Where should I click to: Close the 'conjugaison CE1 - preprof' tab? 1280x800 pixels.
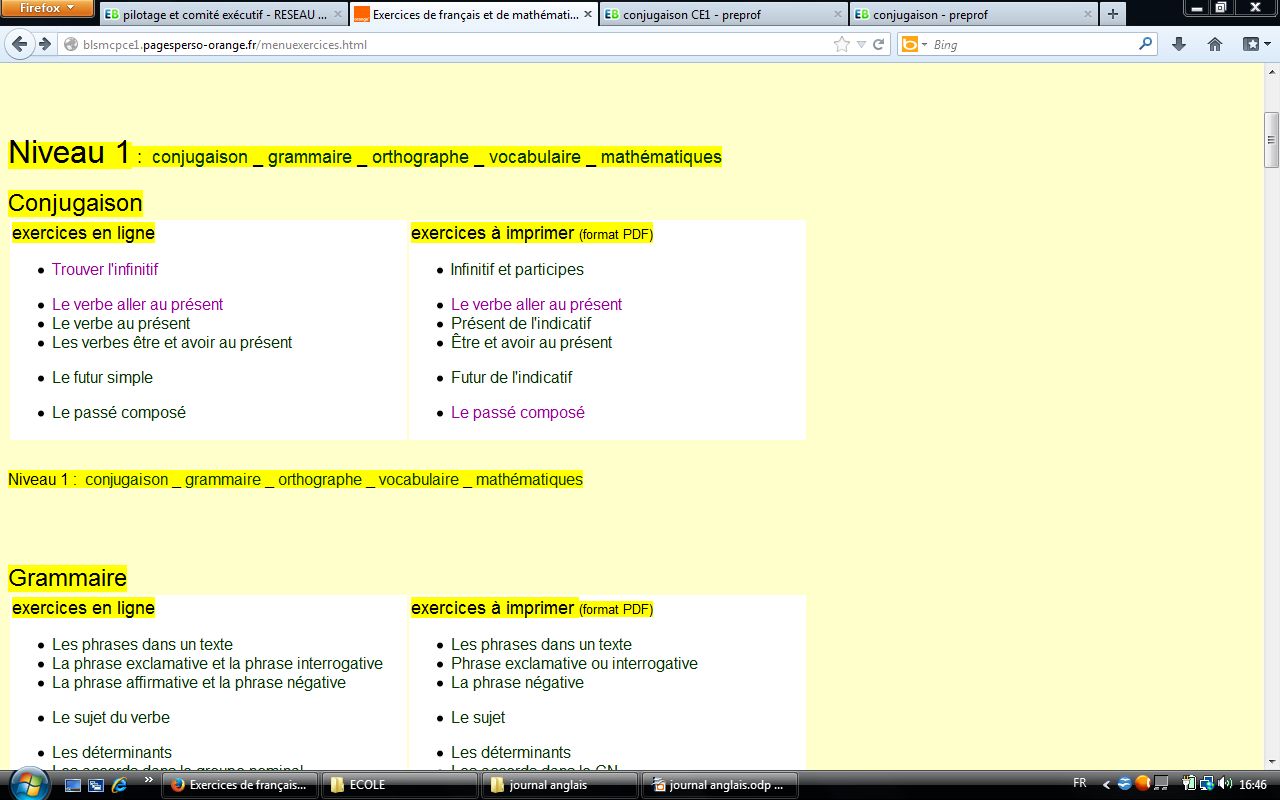(x=838, y=15)
